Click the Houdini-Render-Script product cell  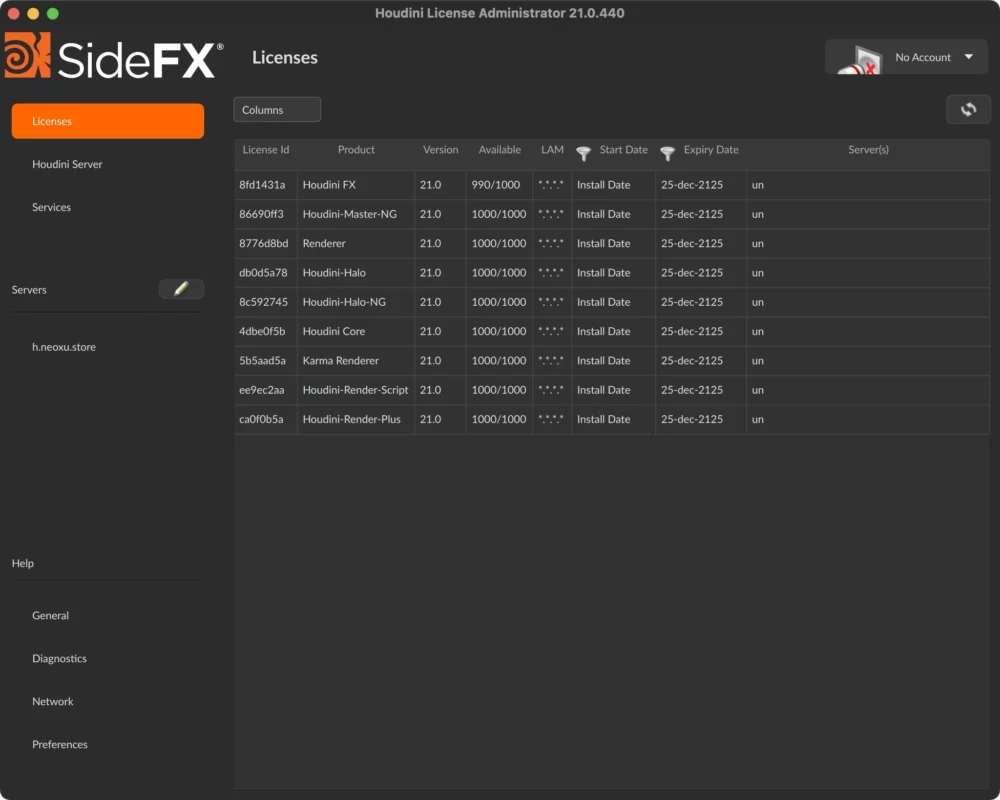(355, 390)
